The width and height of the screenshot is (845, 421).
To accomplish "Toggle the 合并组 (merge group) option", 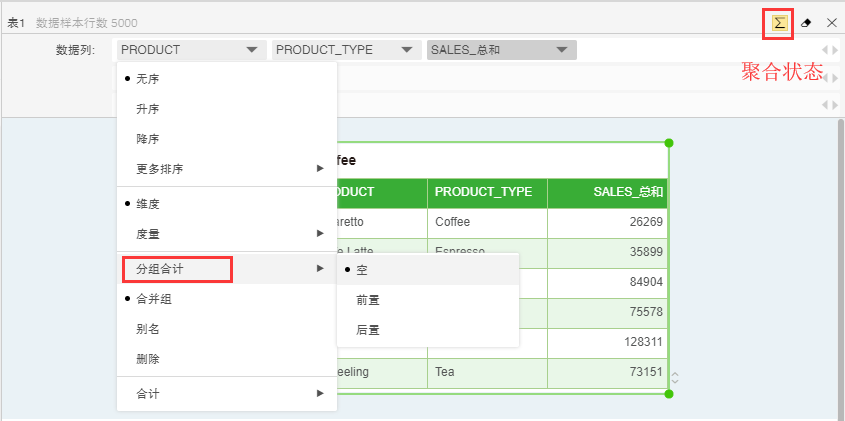I will [x=153, y=298].
